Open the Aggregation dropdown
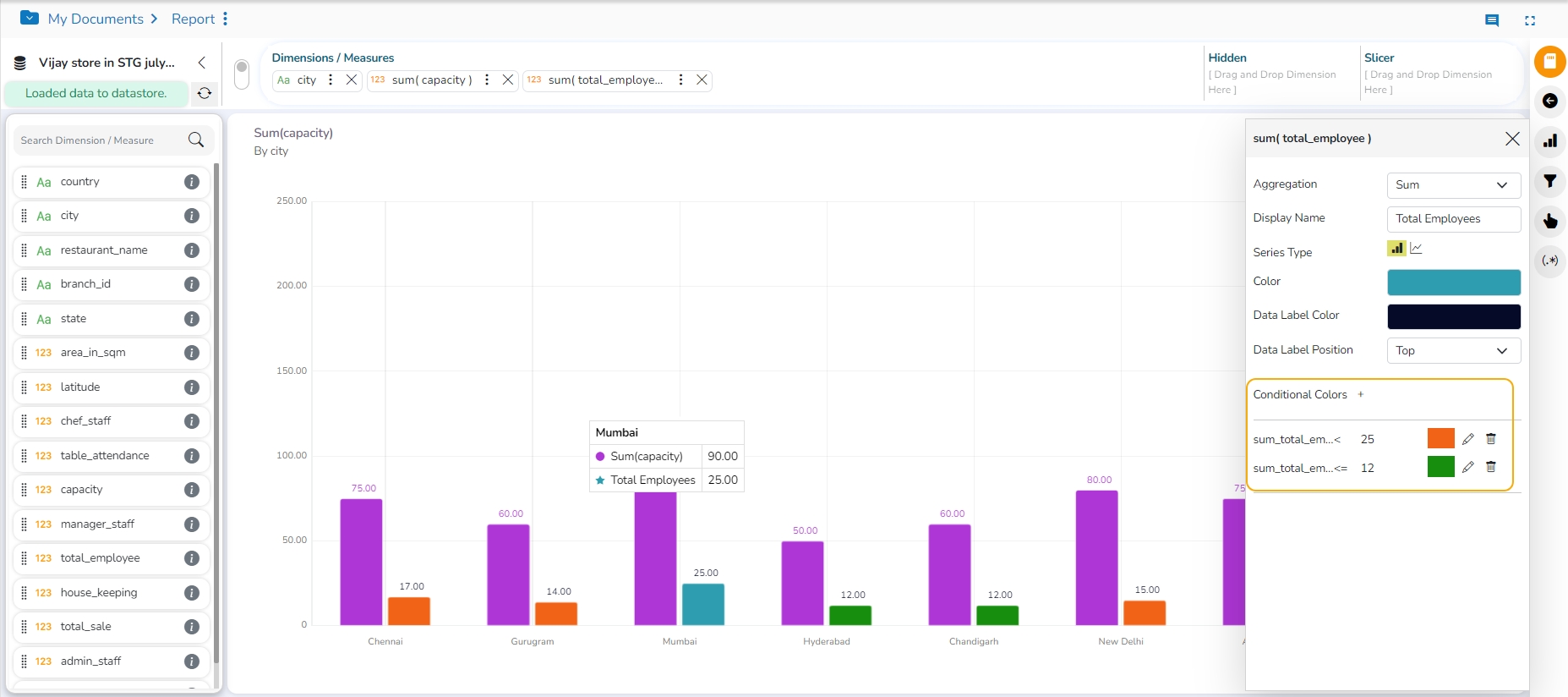This screenshot has width=1568, height=697. tap(1453, 185)
